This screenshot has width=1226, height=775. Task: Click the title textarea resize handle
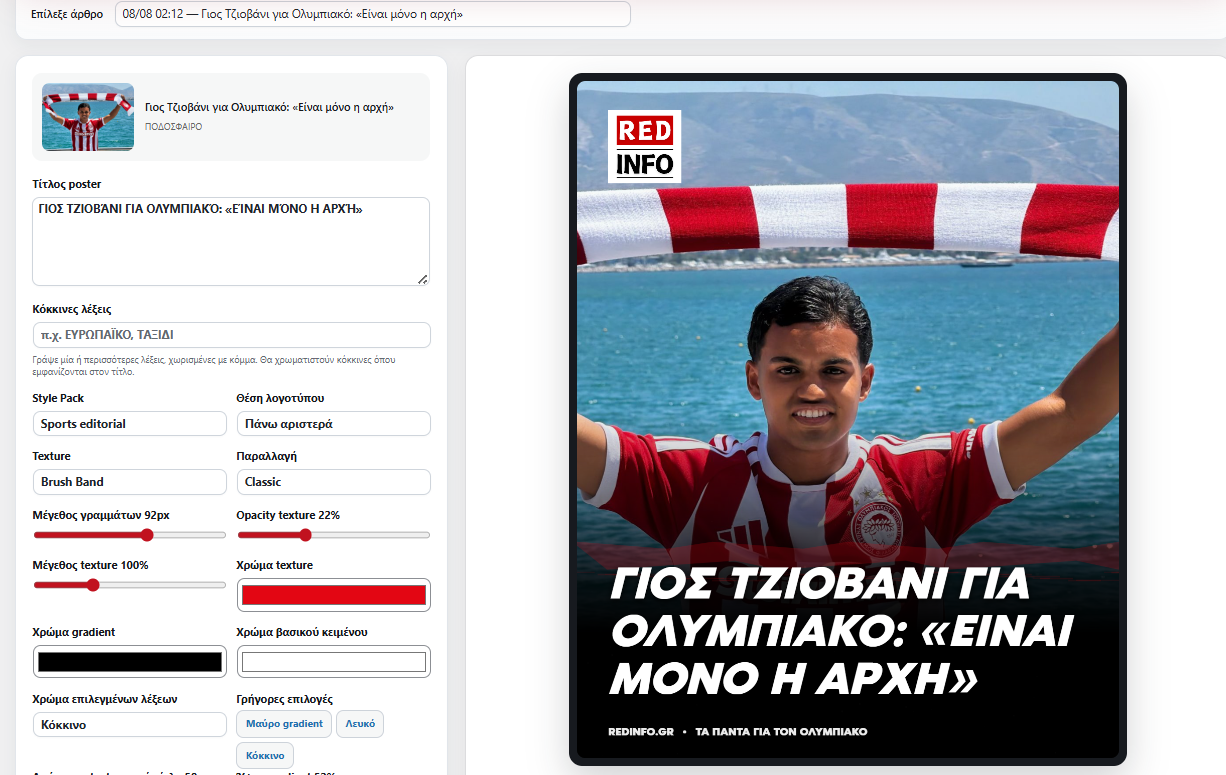(423, 279)
